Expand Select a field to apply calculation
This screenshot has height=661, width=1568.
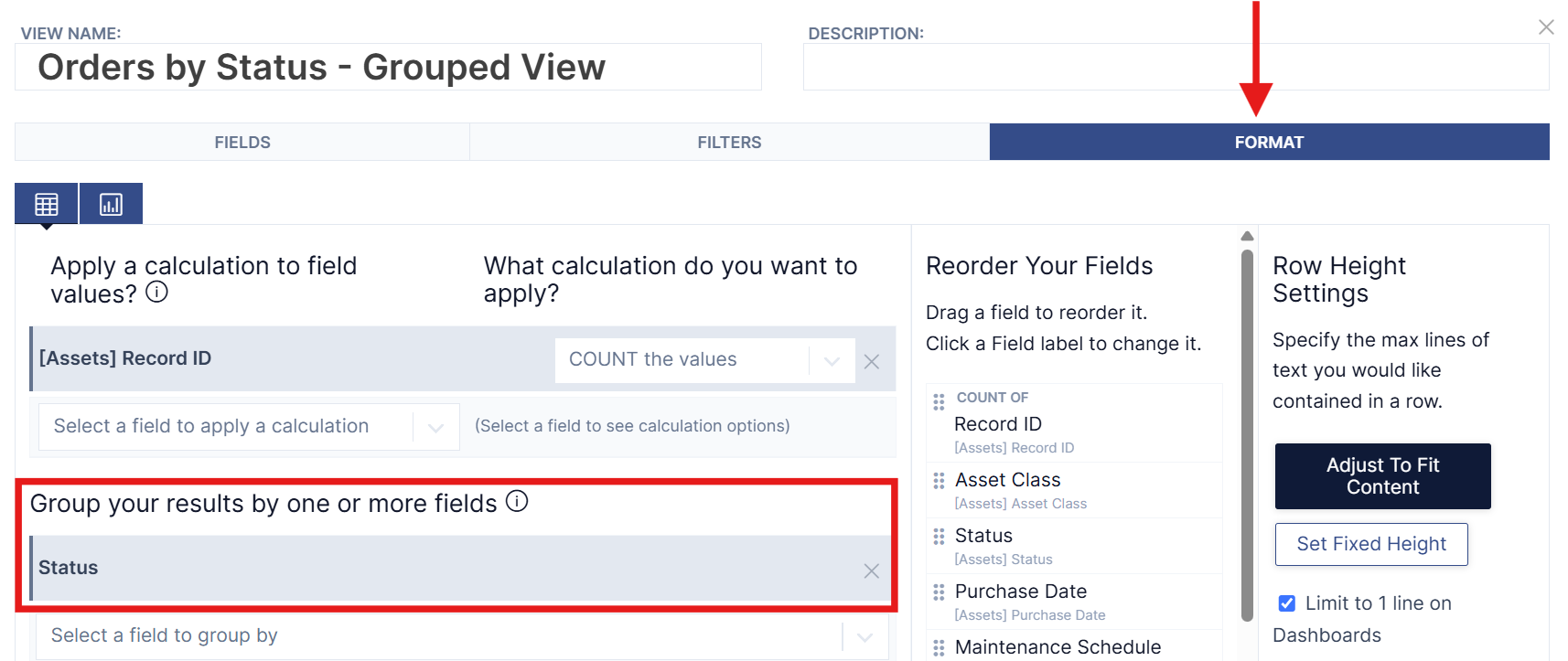point(249,427)
